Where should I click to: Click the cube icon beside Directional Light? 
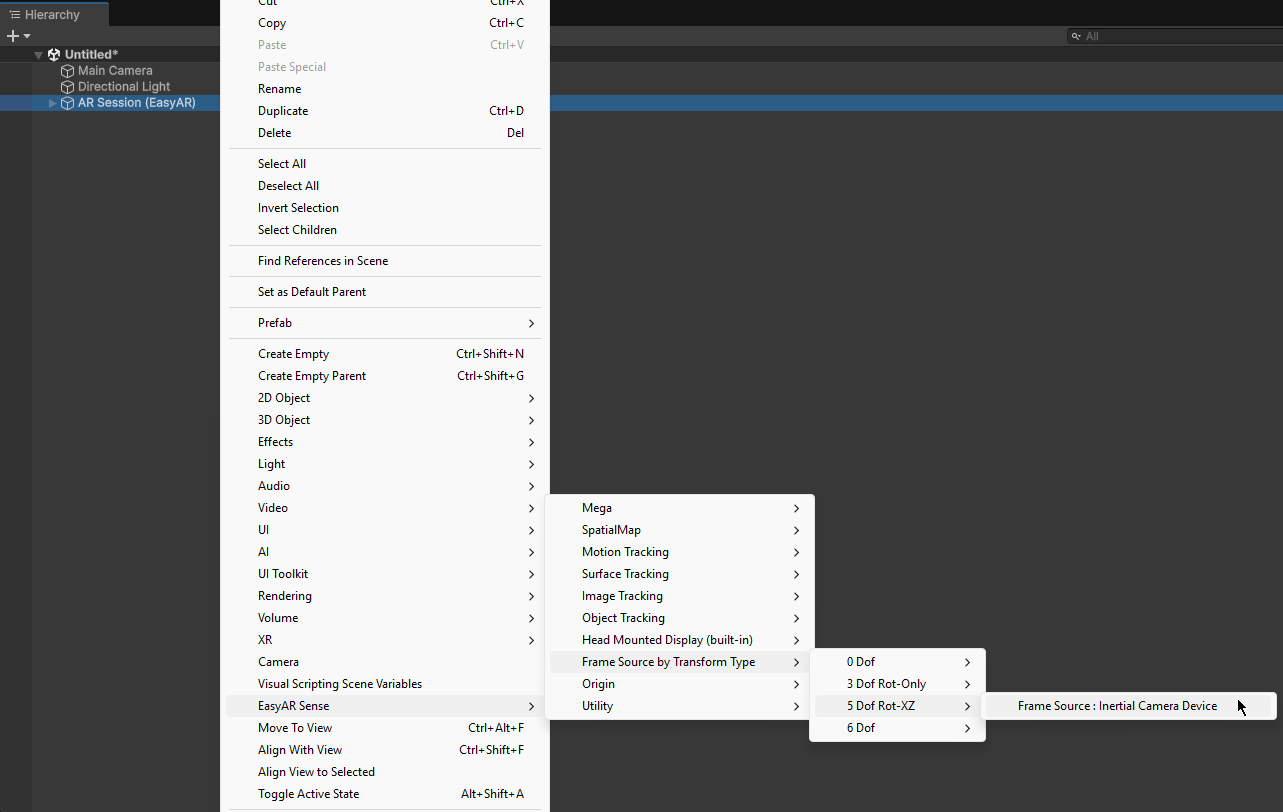pyautogui.click(x=68, y=87)
